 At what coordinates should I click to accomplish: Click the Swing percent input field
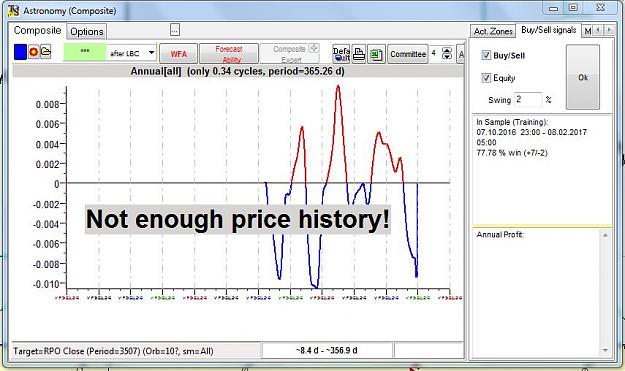[528, 100]
